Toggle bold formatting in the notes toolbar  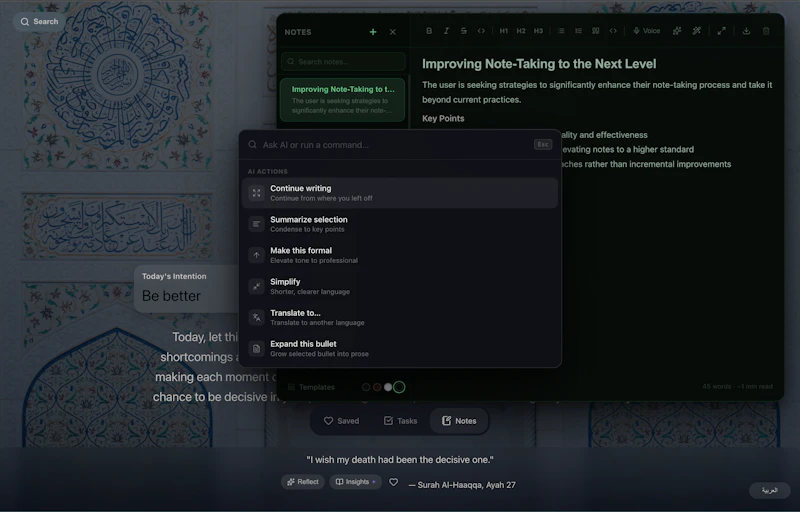(x=429, y=31)
